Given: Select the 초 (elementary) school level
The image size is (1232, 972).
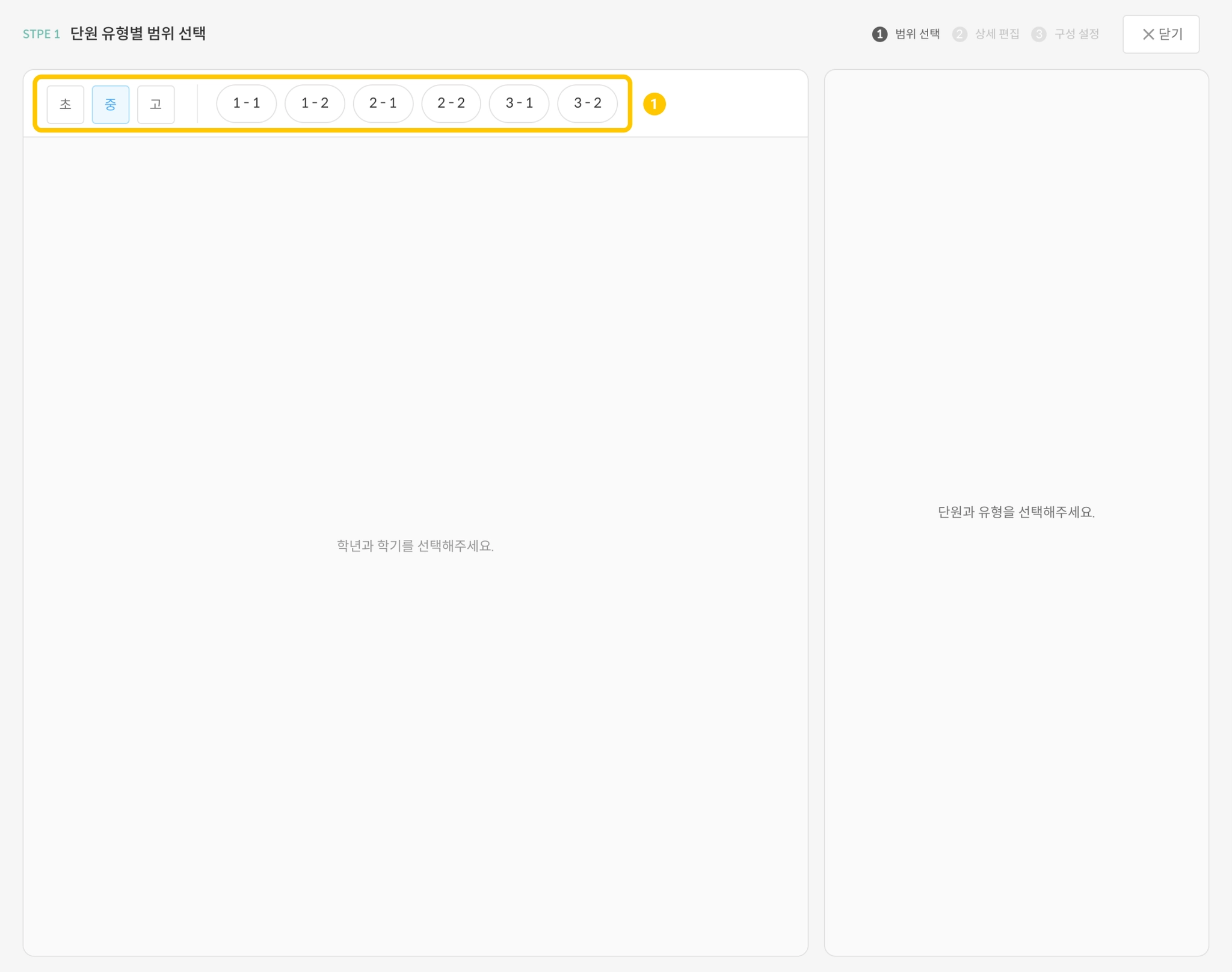Looking at the screenshot, I should (65, 104).
